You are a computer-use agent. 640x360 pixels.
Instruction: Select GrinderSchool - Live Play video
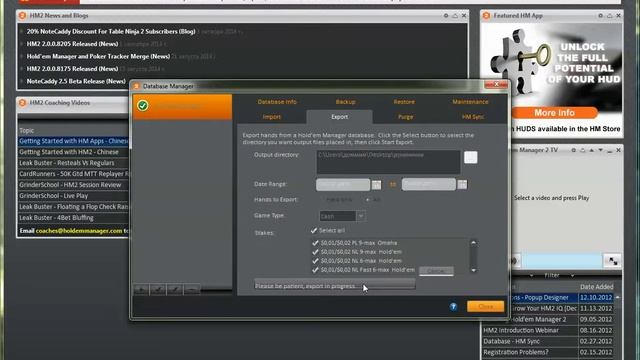73,196
